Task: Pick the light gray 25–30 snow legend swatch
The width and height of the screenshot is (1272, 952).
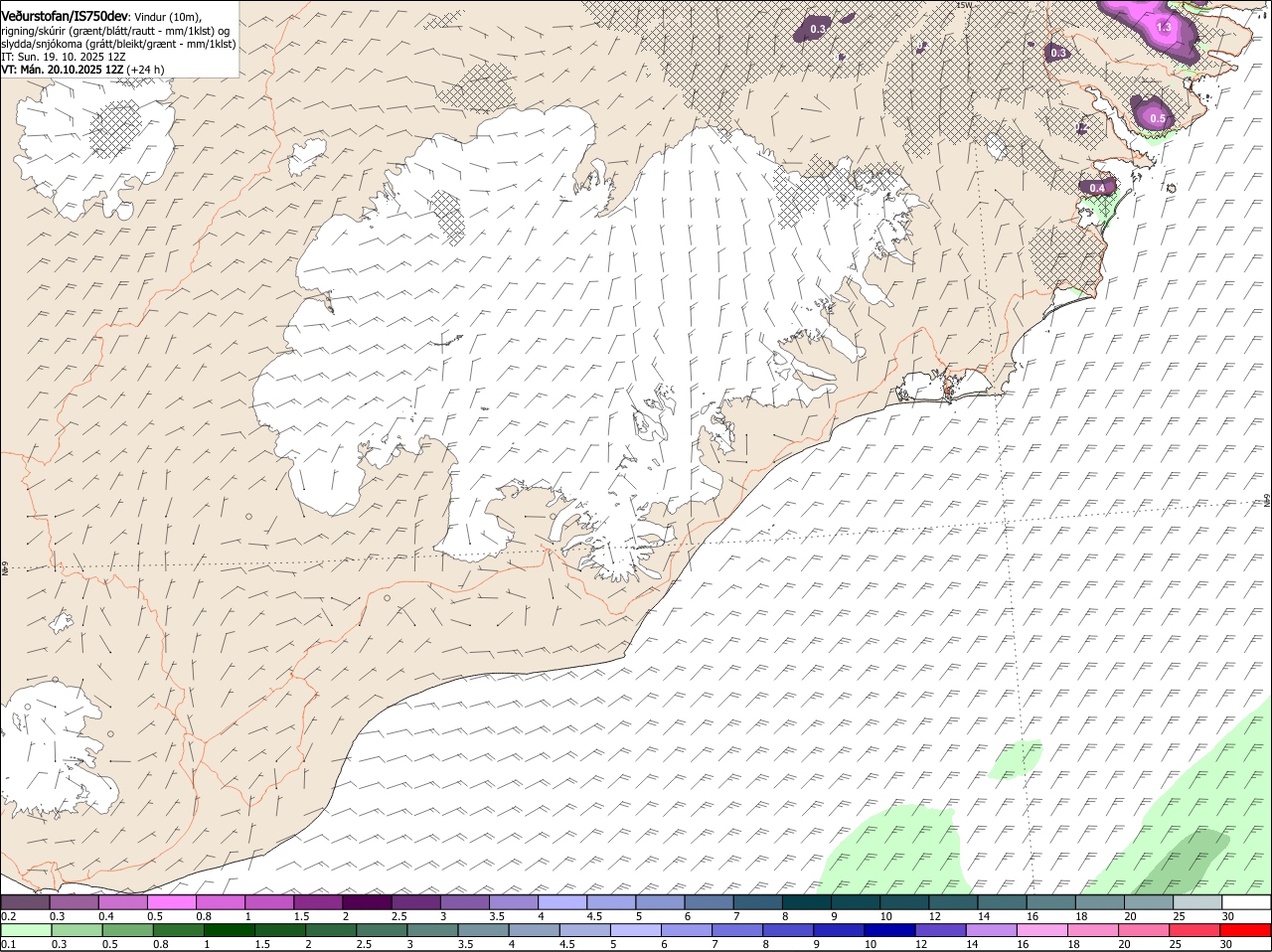Action: (1198, 902)
